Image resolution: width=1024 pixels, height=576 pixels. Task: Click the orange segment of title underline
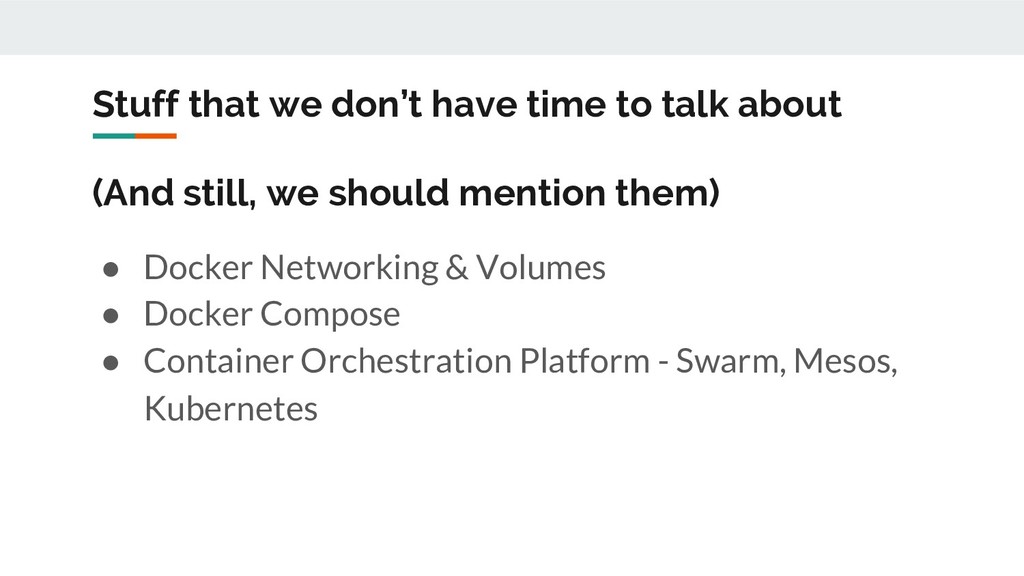click(x=156, y=136)
